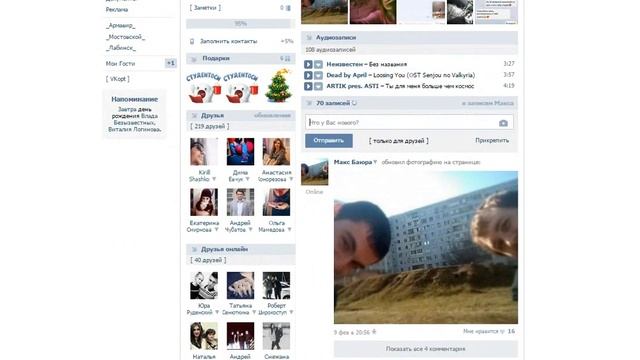Click the phone icon next to Заполнить контакты

[192, 41]
